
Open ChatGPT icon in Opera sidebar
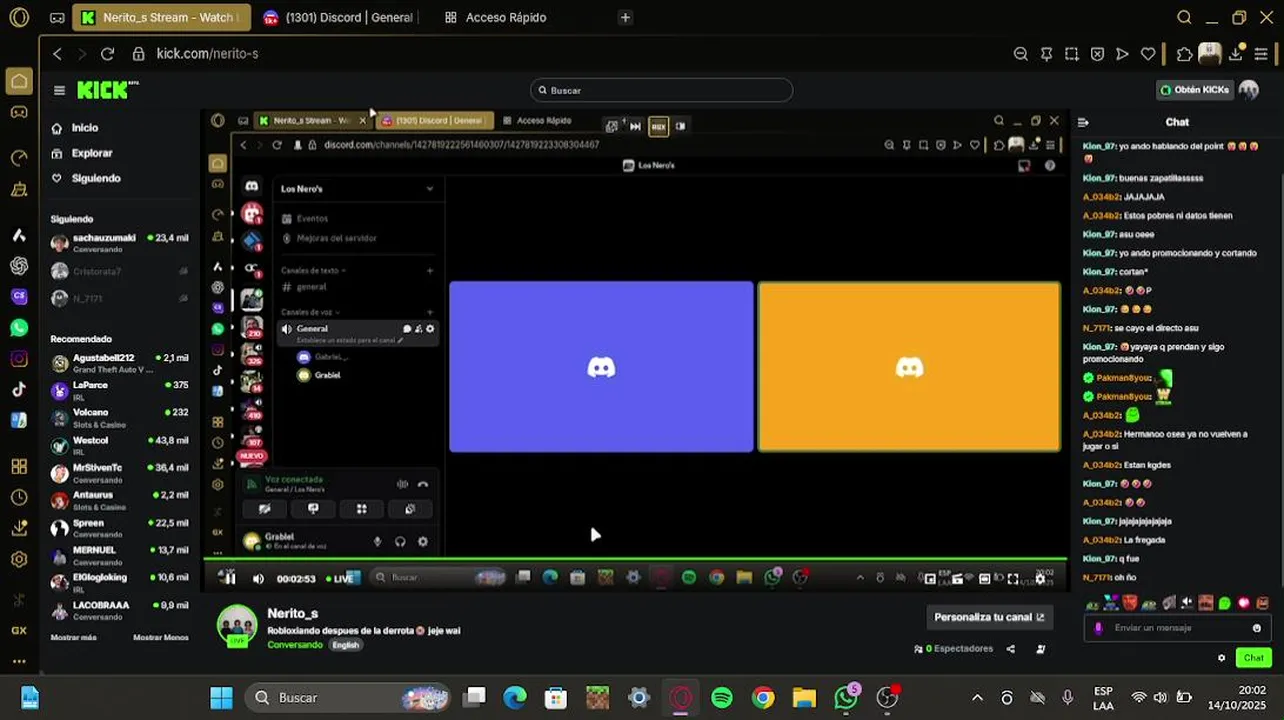coord(19,266)
